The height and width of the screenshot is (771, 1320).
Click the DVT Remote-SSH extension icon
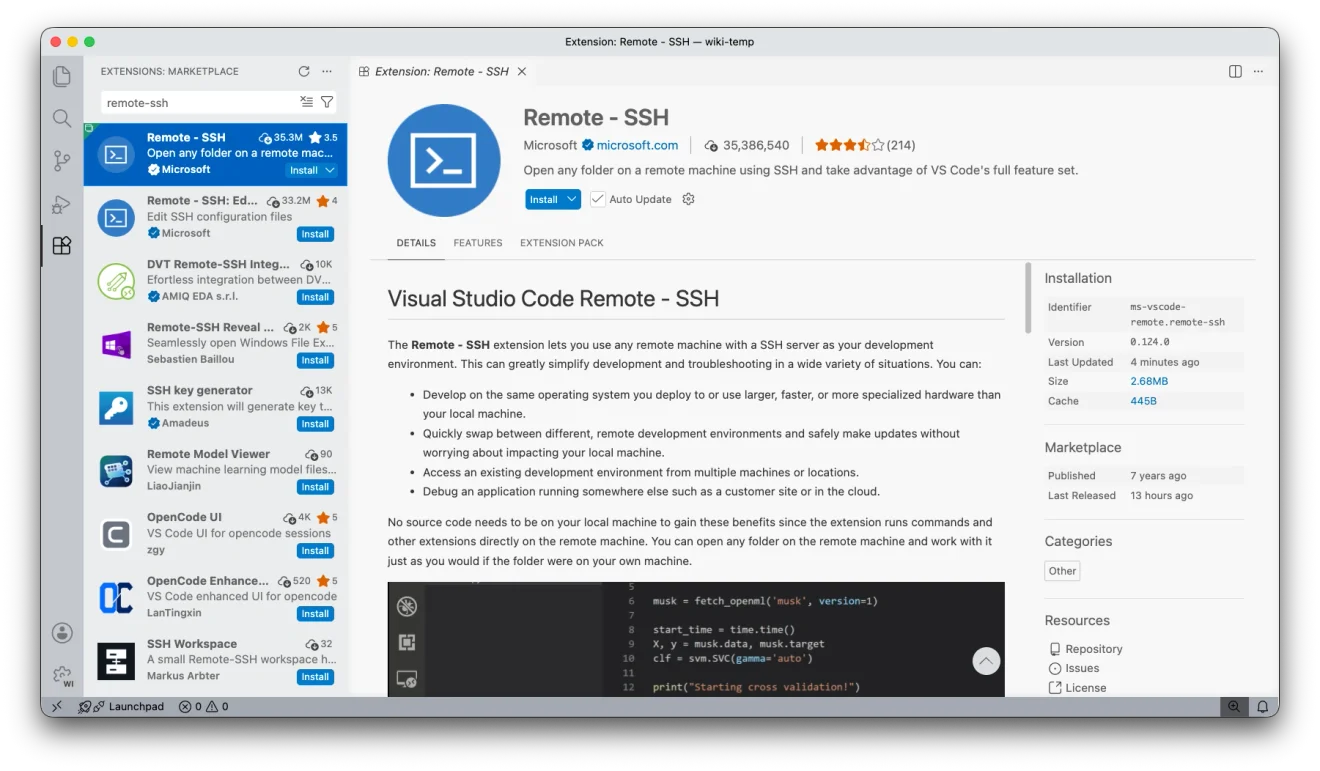(116, 280)
